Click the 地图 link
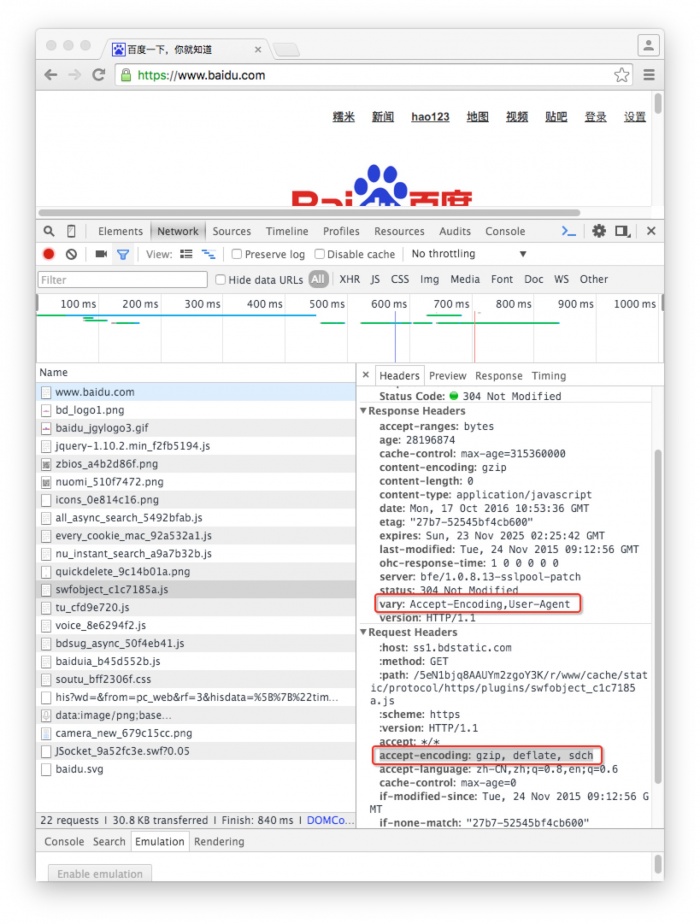 [477, 117]
